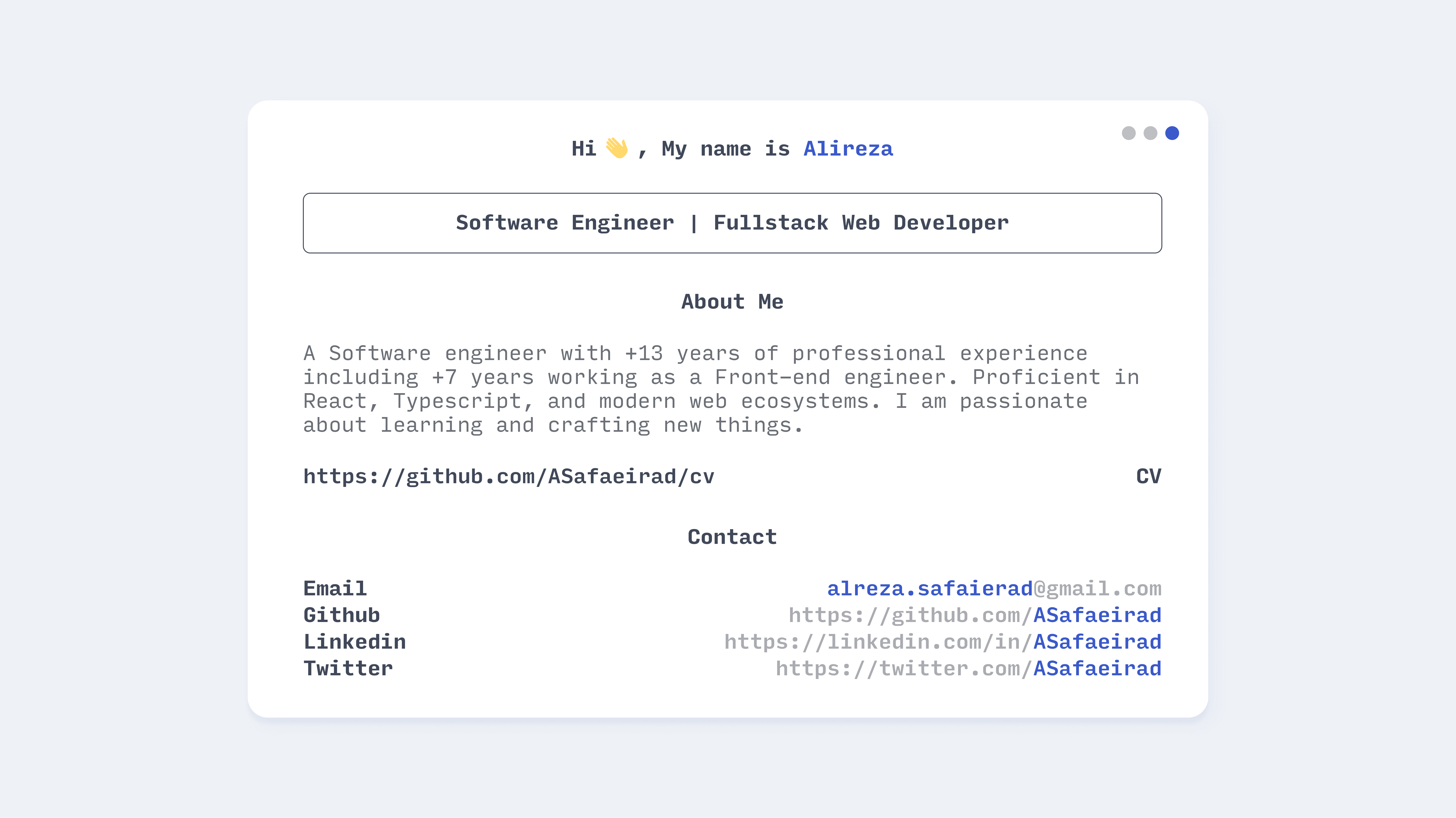Viewport: 1456px width, 818px height.
Task: Click the Software Engineer title box
Action: pyautogui.click(x=732, y=223)
